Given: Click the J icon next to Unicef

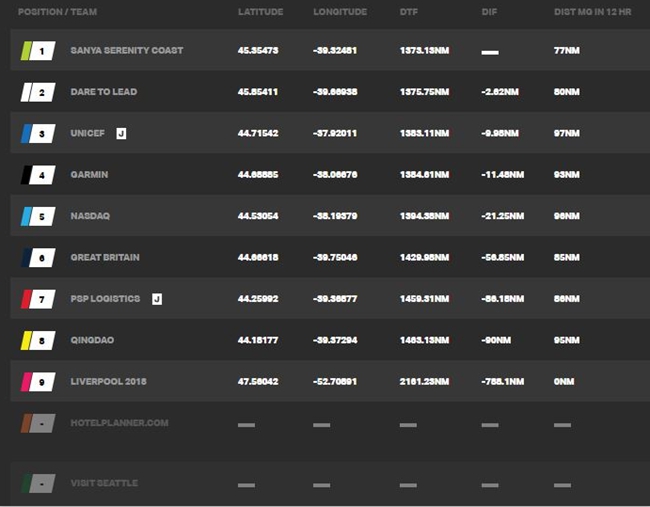Looking at the screenshot, I should click(x=121, y=133).
